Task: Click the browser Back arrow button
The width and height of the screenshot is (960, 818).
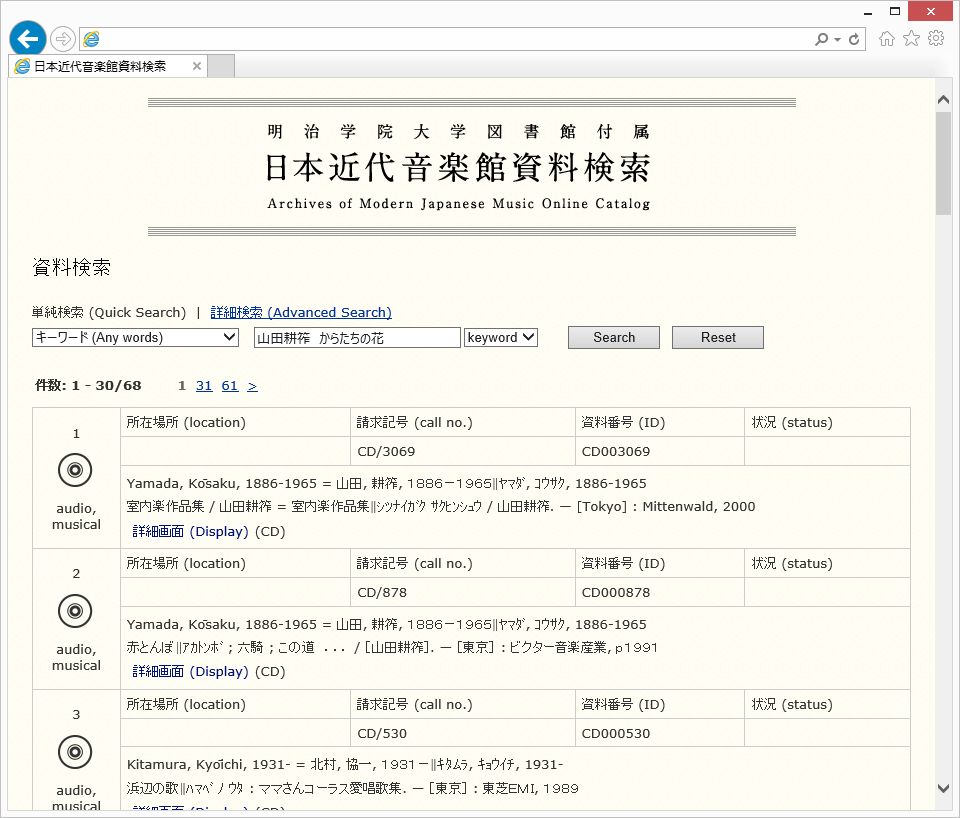Action: click(x=28, y=39)
